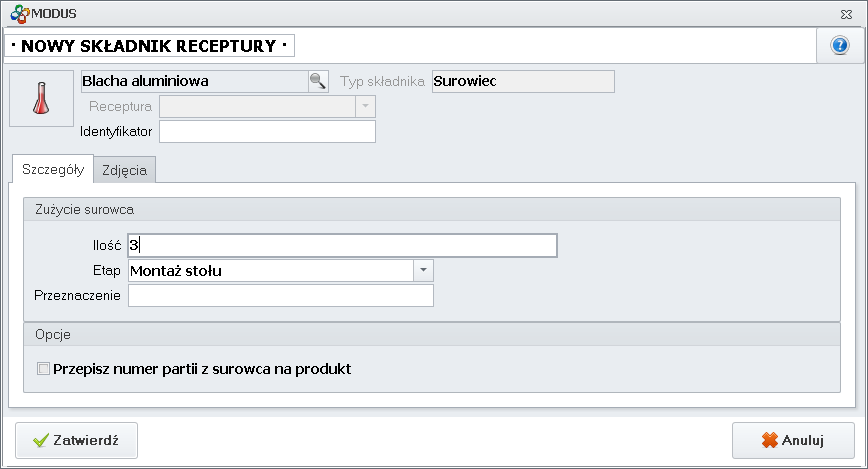Click the magnifier search icon beside Blacha aluminiowa
The image size is (868, 469).
(317, 82)
